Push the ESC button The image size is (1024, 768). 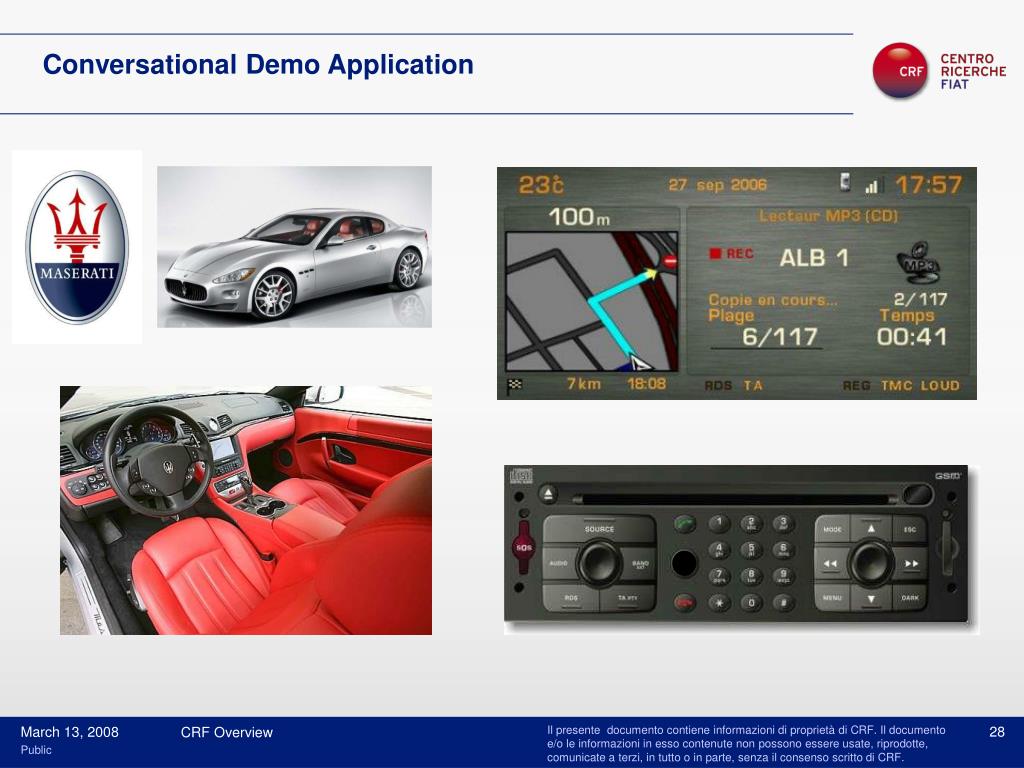click(x=910, y=529)
